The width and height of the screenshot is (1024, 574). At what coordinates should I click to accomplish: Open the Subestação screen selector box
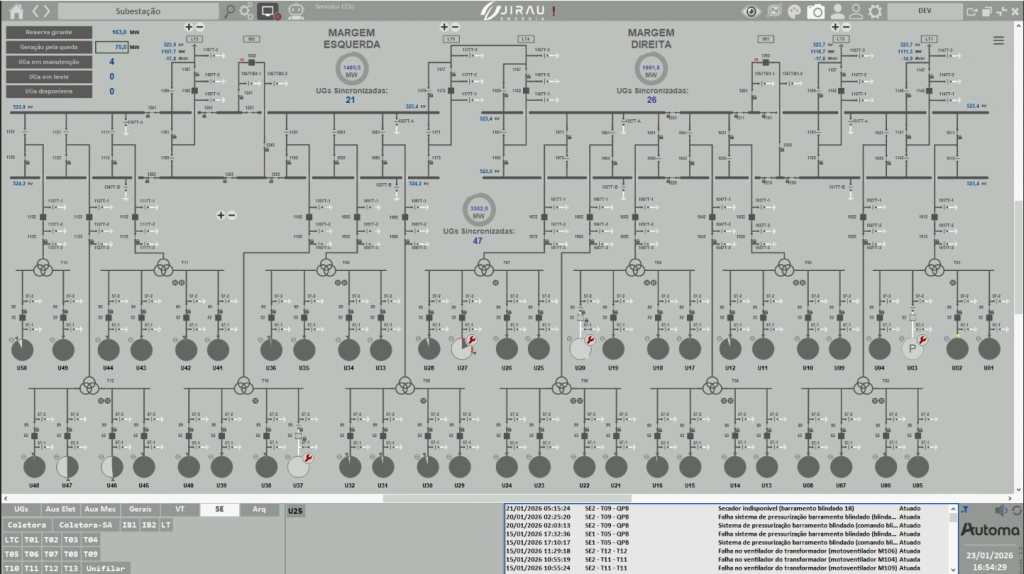click(138, 11)
